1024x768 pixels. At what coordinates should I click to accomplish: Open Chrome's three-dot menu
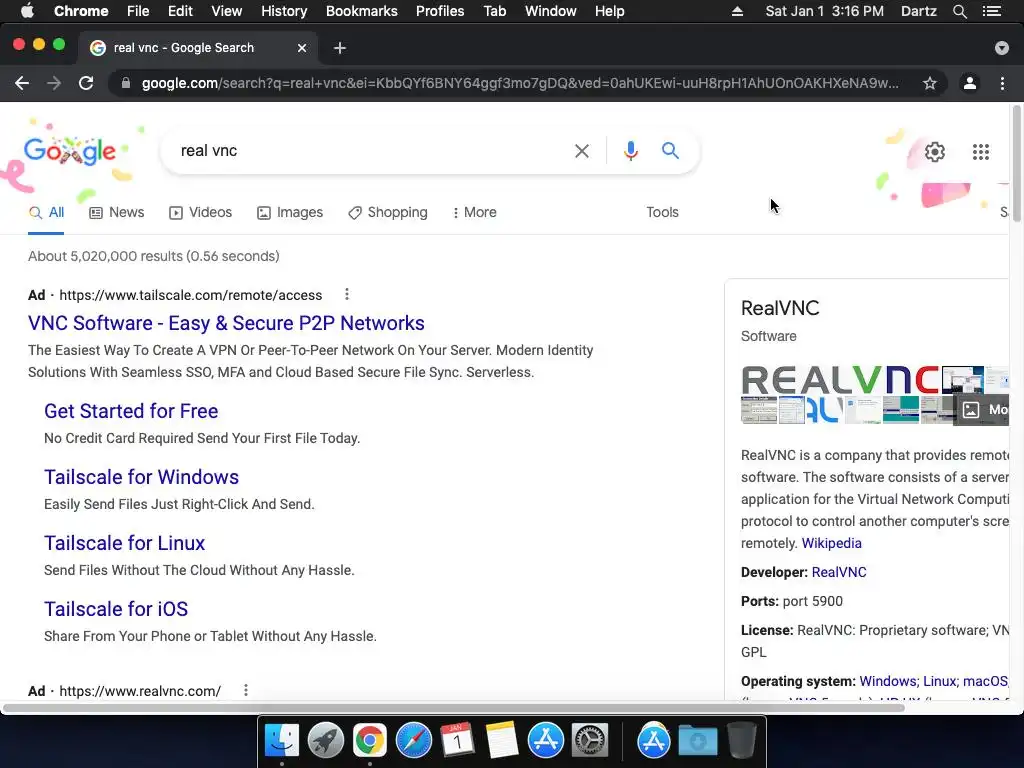(x=1002, y=83)
